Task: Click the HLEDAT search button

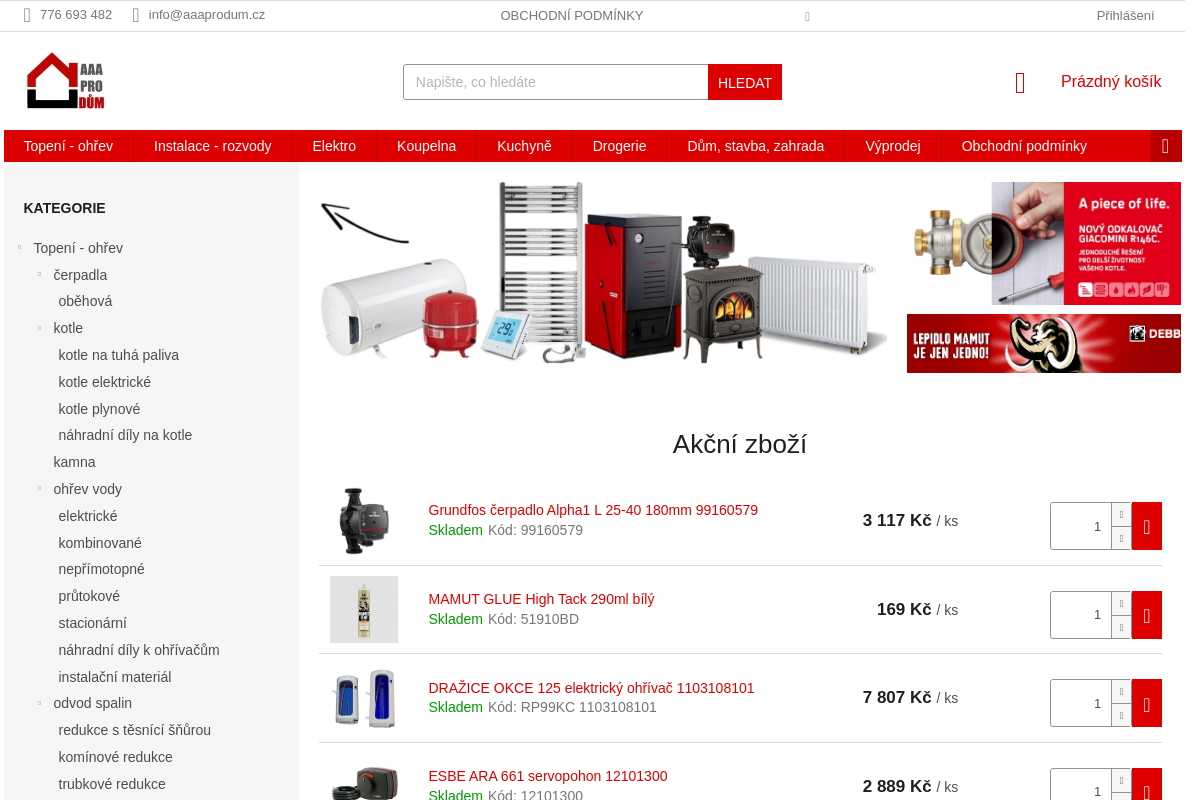Action: click(745, 82)
